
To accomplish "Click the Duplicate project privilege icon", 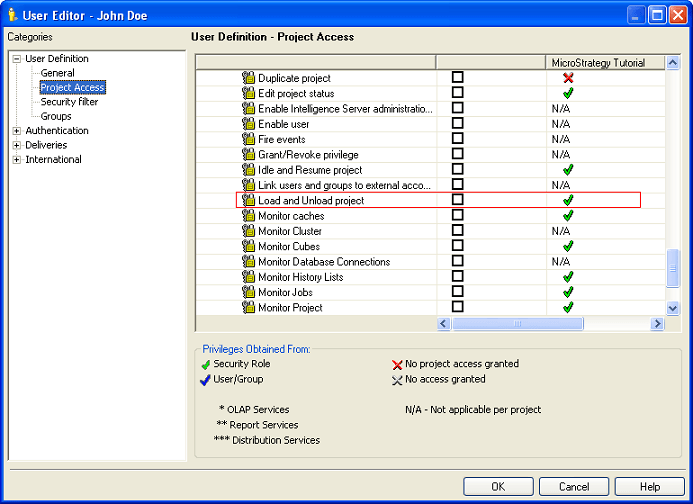I will point(249,78).
